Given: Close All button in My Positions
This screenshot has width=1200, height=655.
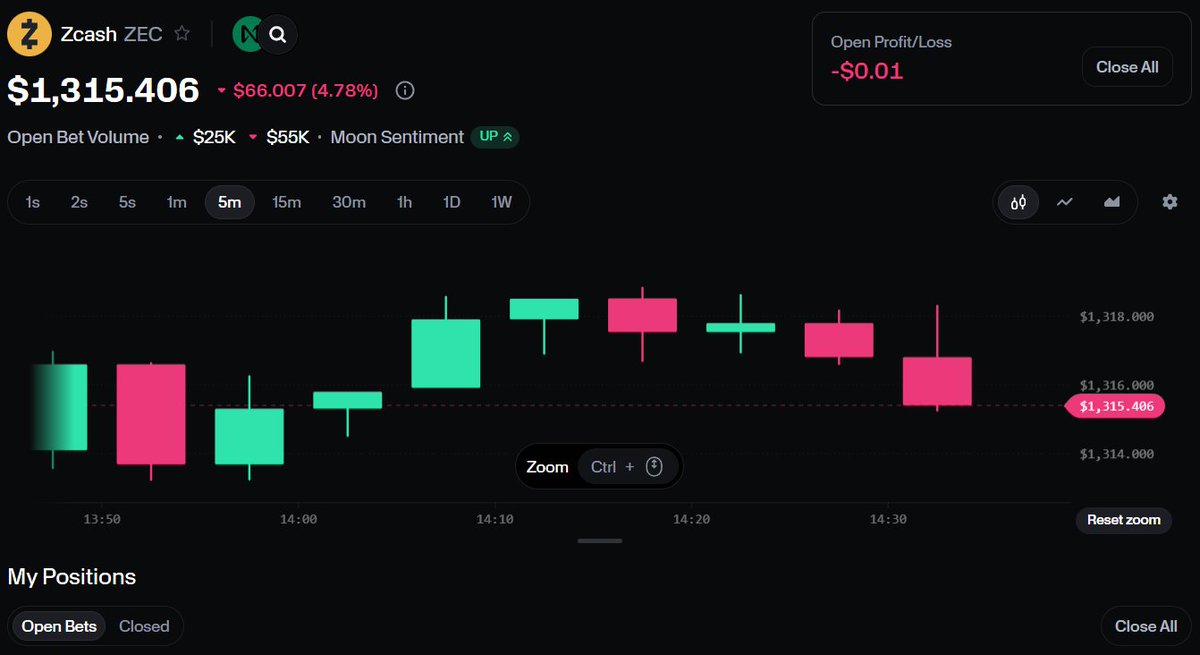Looking at the screenshot, I should [1146, 626].
